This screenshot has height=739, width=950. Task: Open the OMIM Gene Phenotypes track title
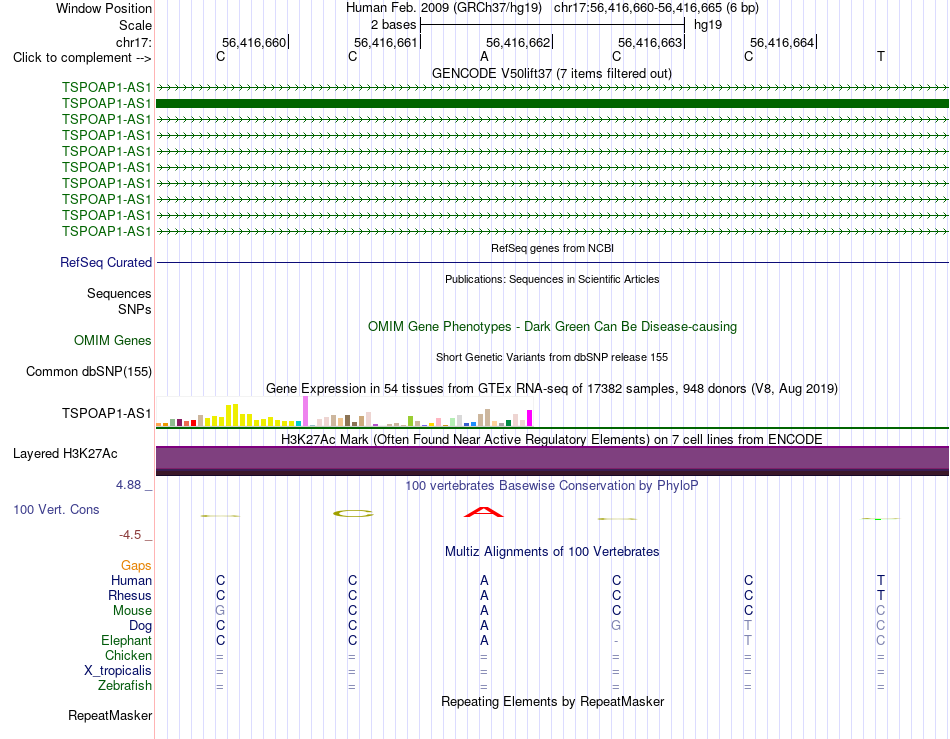pyautogui.click(x=552, y=326)
